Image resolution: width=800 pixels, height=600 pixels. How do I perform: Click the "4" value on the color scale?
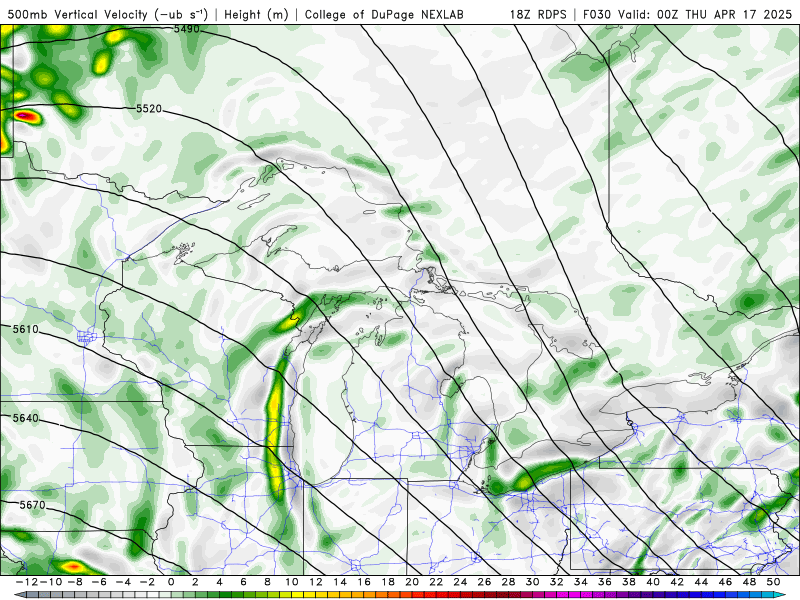click(219, 582)
